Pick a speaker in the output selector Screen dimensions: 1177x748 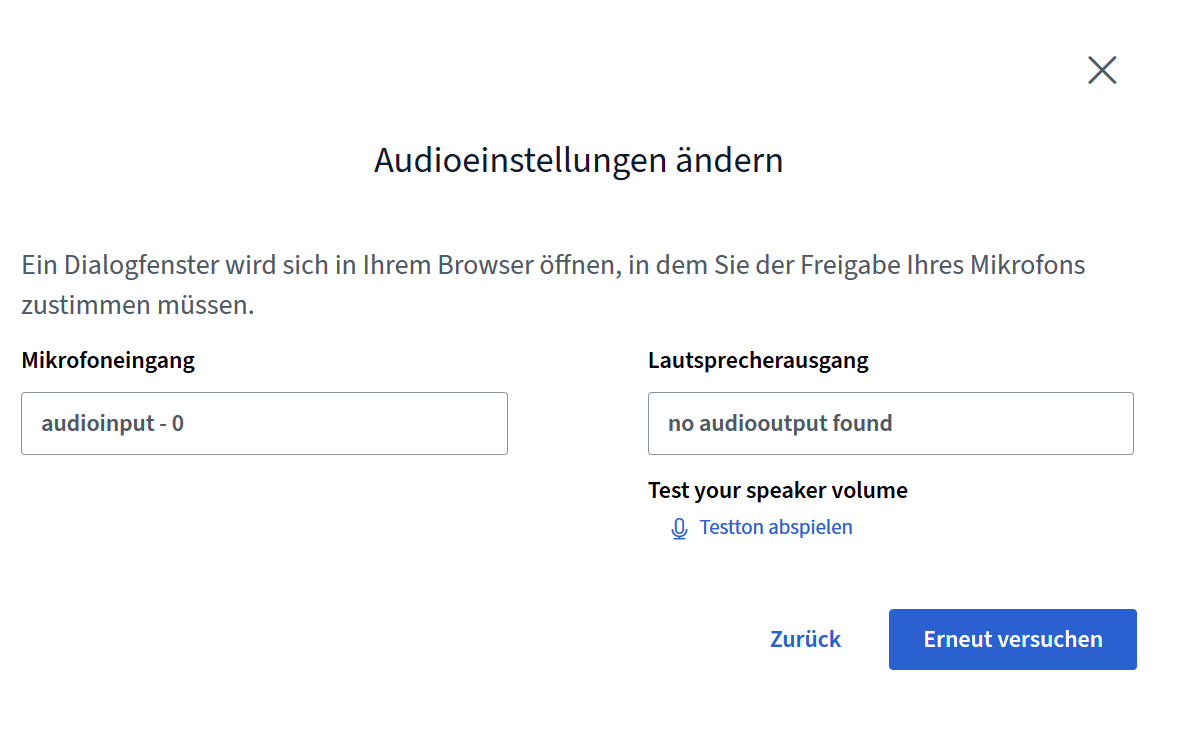point(890,424)
